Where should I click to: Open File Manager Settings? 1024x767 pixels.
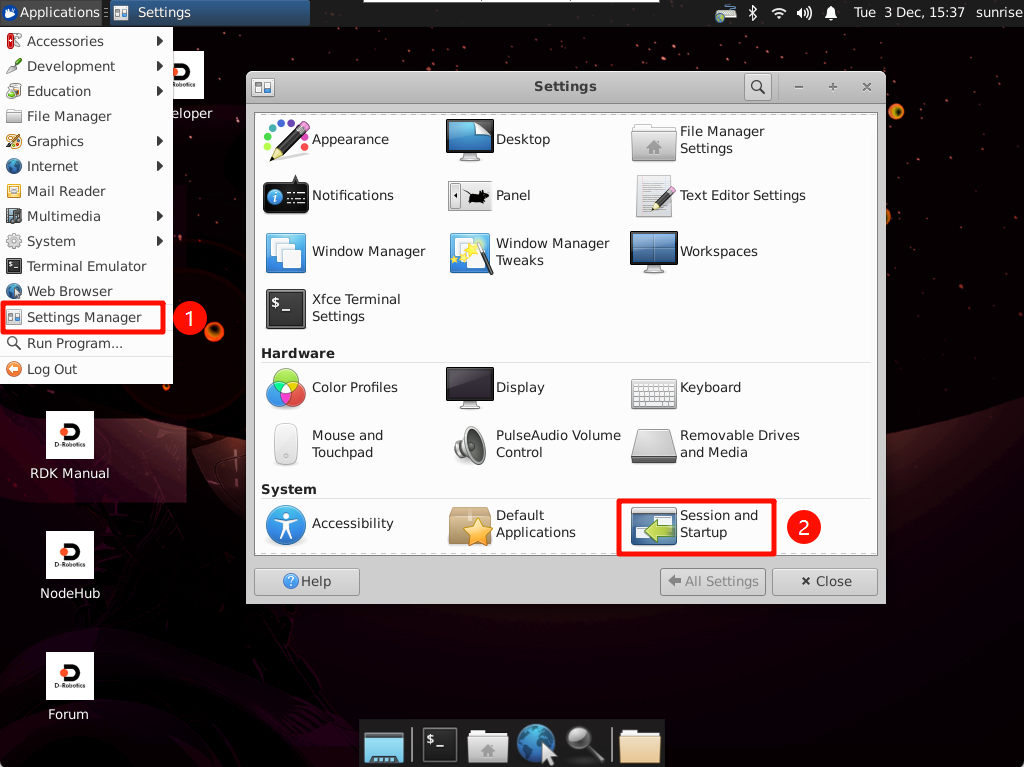(x=698, y=140)
